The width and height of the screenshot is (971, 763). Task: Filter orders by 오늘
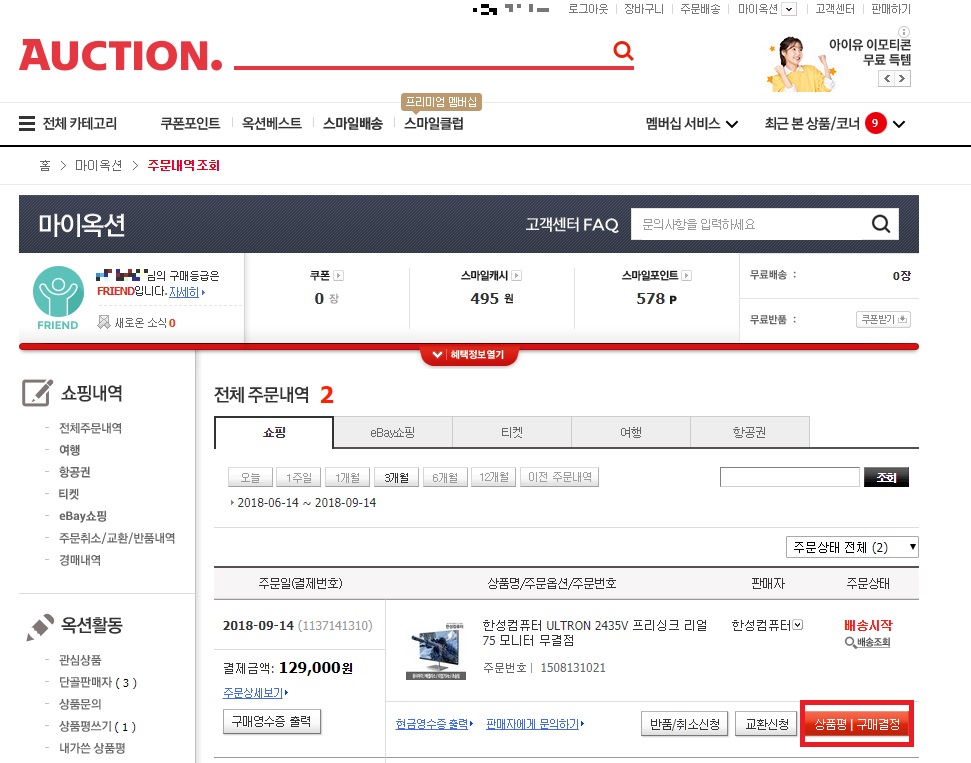pos(250,477)
